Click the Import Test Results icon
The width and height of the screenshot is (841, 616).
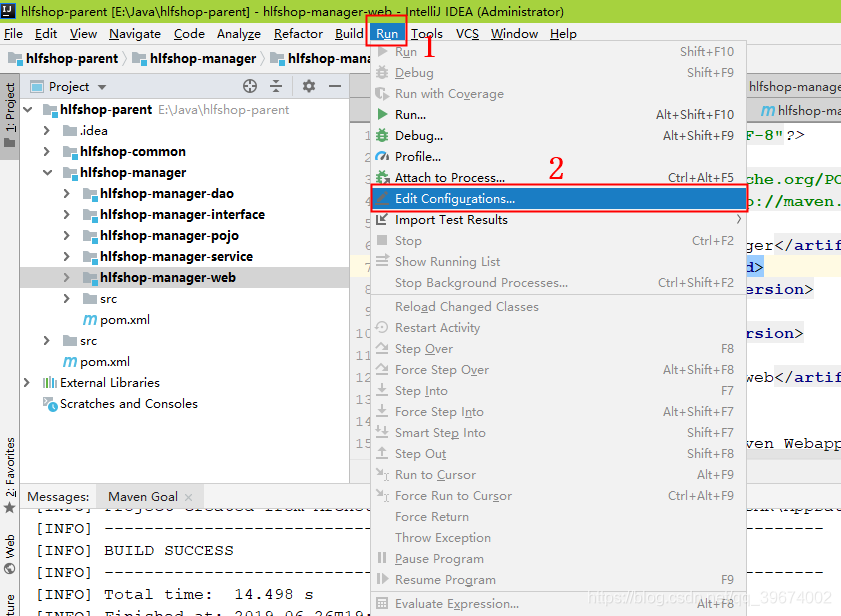tap(382, 219)
